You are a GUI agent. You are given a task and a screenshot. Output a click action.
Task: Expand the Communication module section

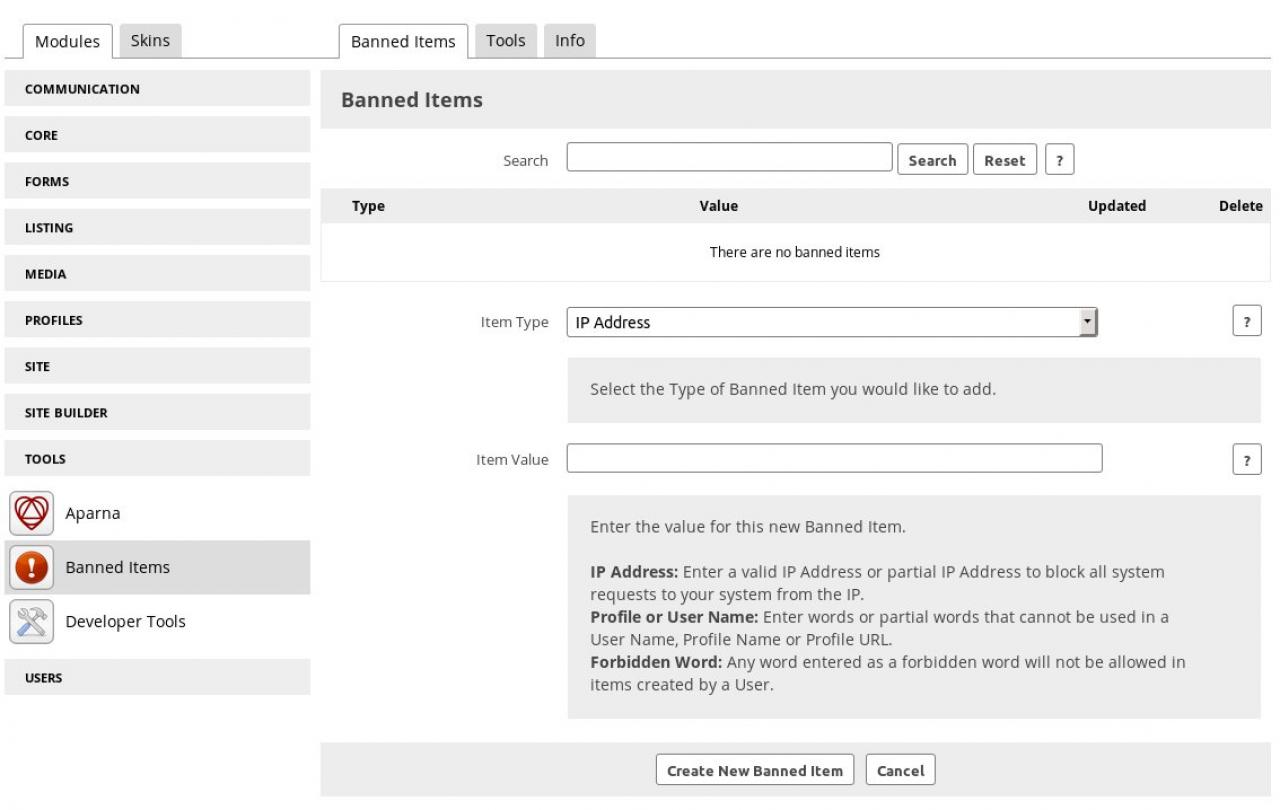tap(157, 89)
